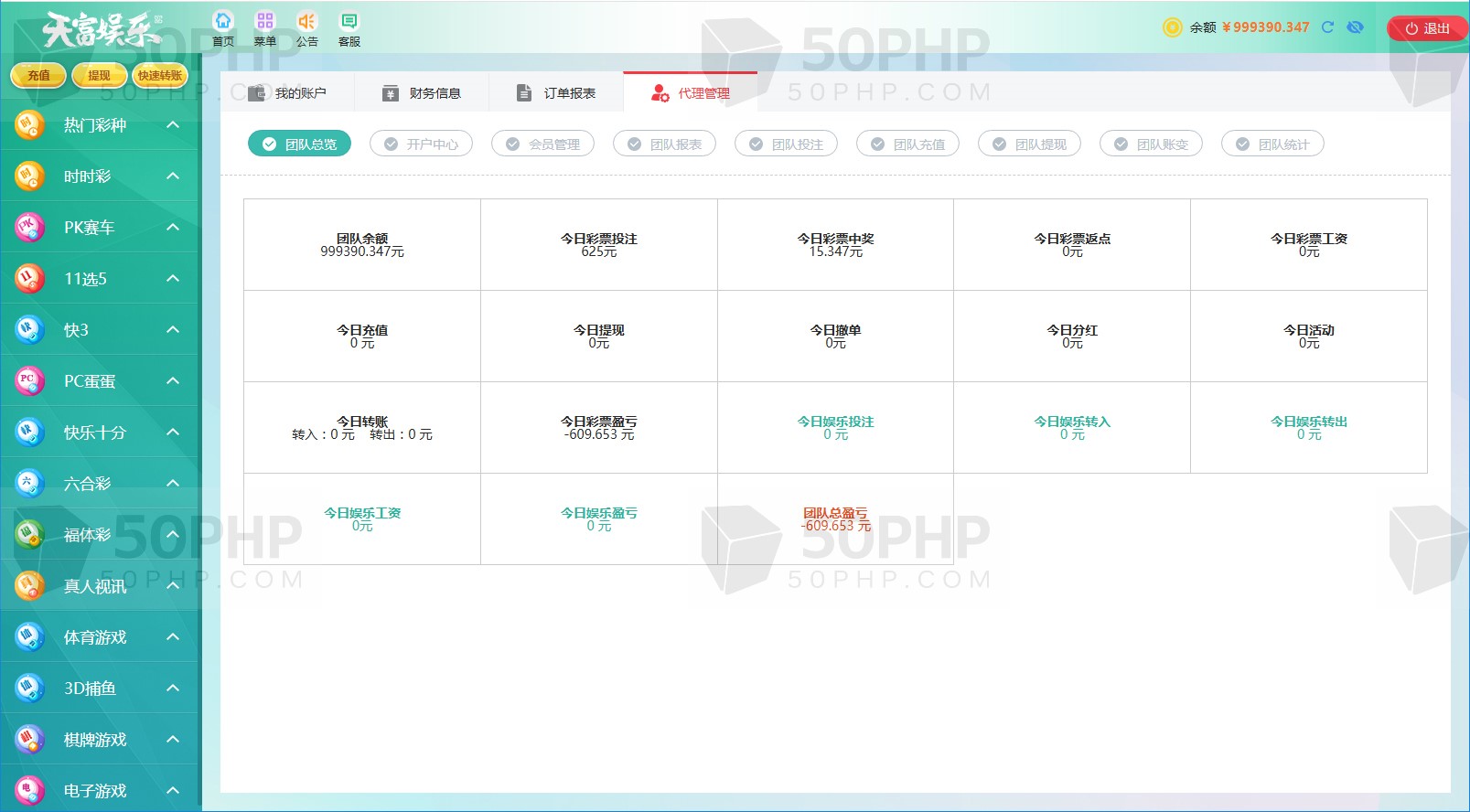The height and width of the screenshot is (812, 1470).
Task: Switch to the 财务信息 tab
Action: pos(422,93)
